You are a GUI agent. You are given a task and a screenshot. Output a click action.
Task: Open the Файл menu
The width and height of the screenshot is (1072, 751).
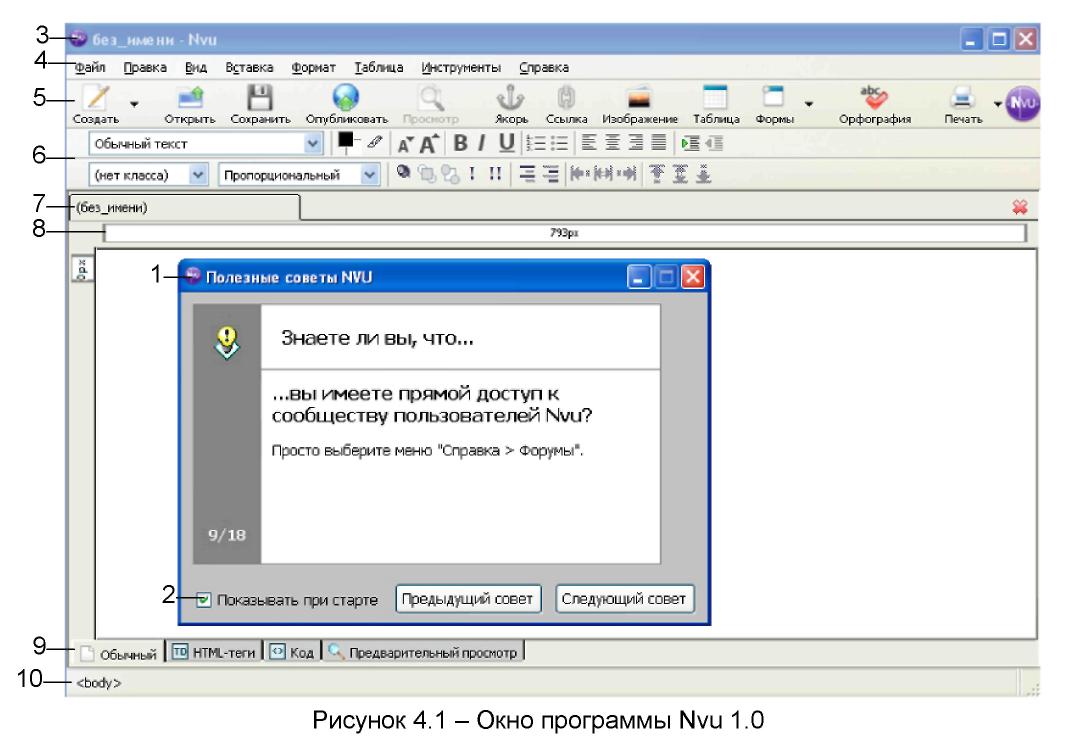pos(90,67)
